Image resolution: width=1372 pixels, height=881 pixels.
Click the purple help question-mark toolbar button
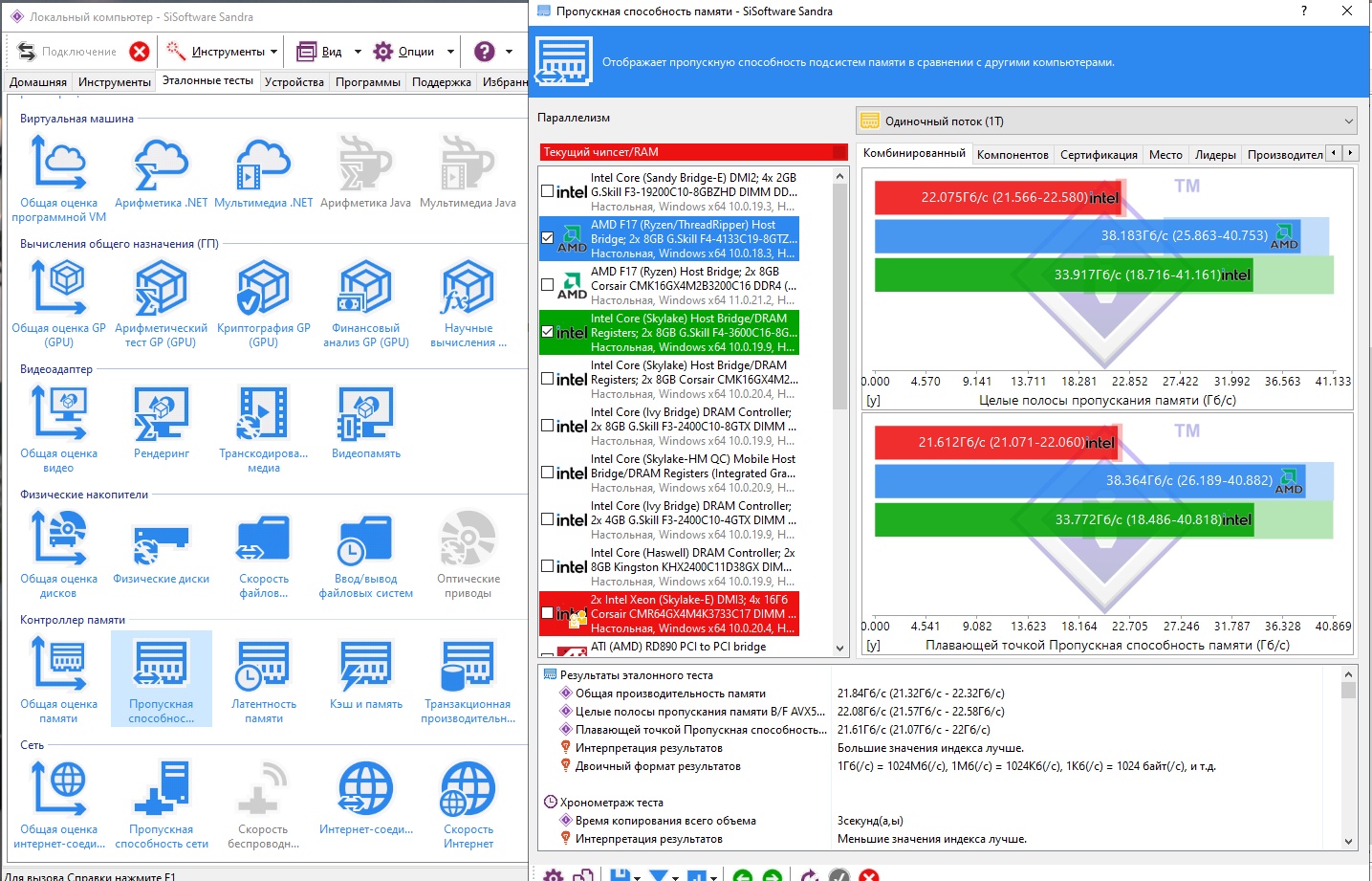click(485, 52)
